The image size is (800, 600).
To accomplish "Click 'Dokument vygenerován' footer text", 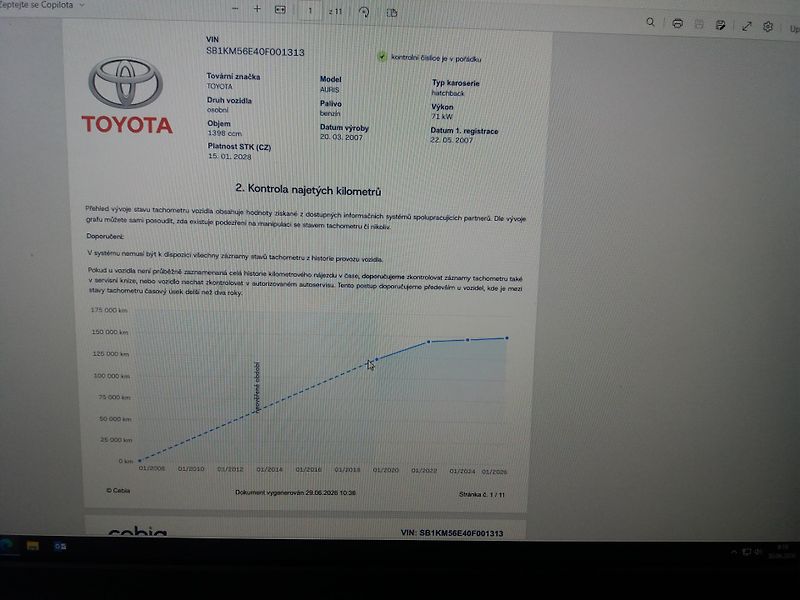I will (295, 493).
